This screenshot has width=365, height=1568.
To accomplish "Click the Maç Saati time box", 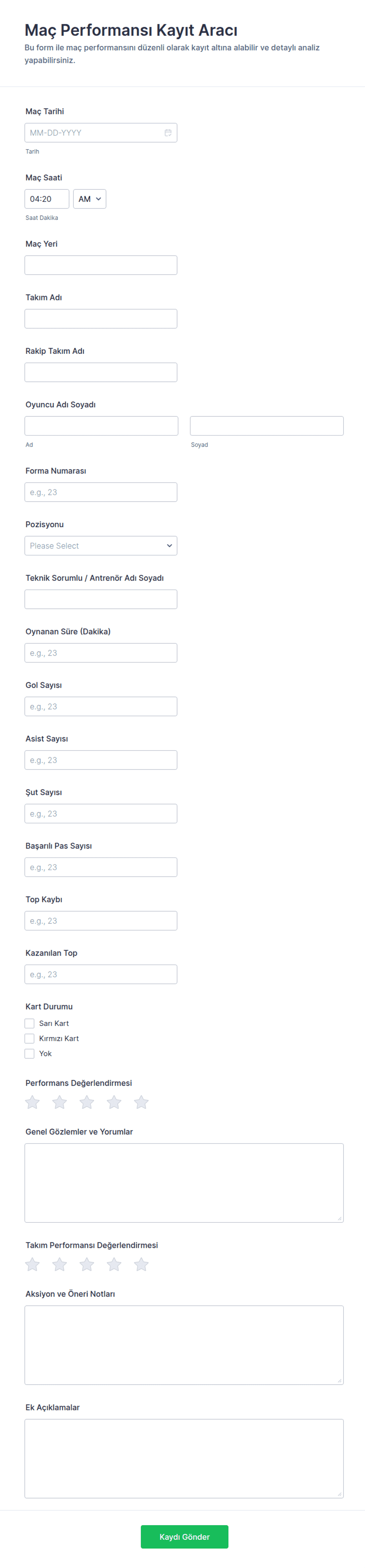I will coord(47,199).
